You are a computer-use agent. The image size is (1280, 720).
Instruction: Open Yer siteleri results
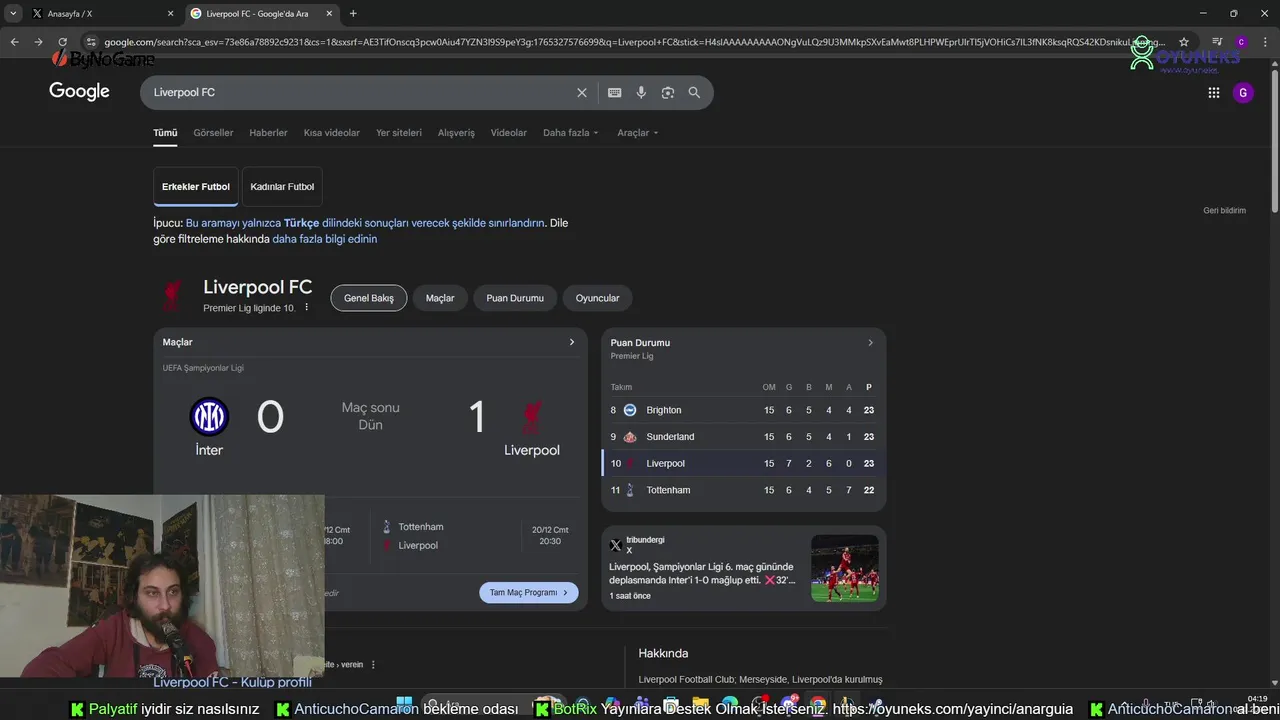pyautogui.click(x=399, y=133)
